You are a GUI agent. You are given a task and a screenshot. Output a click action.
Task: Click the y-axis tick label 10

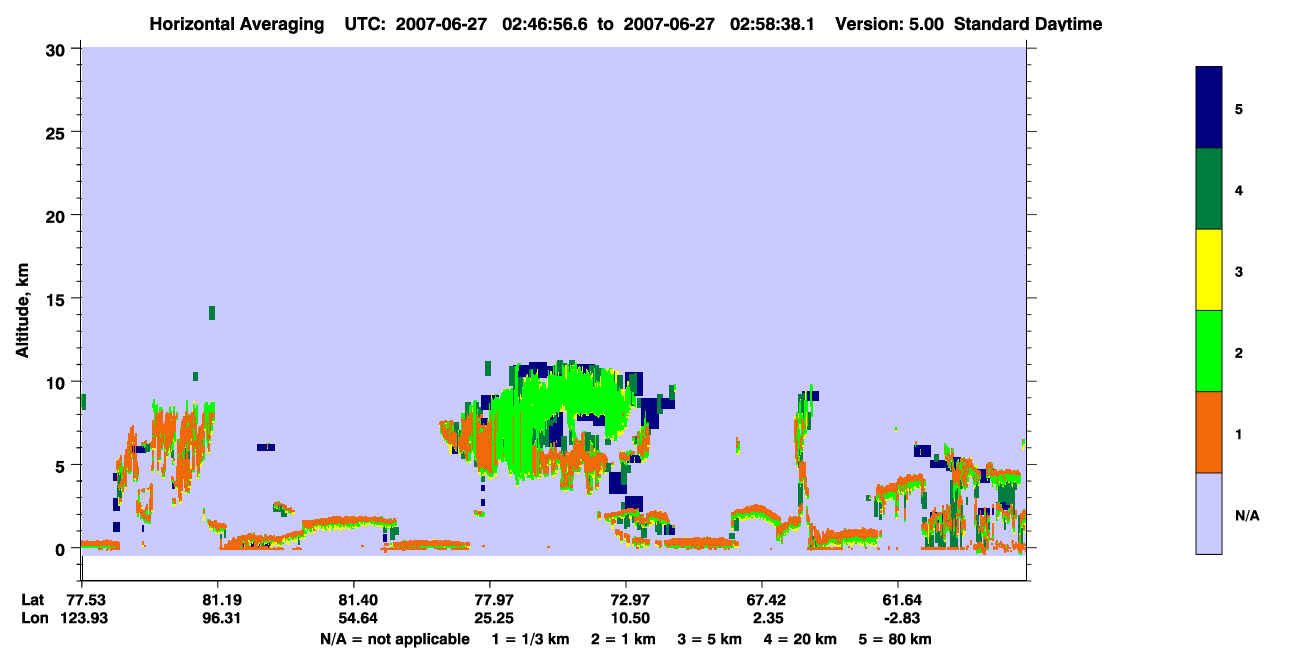tap(58, 382)
